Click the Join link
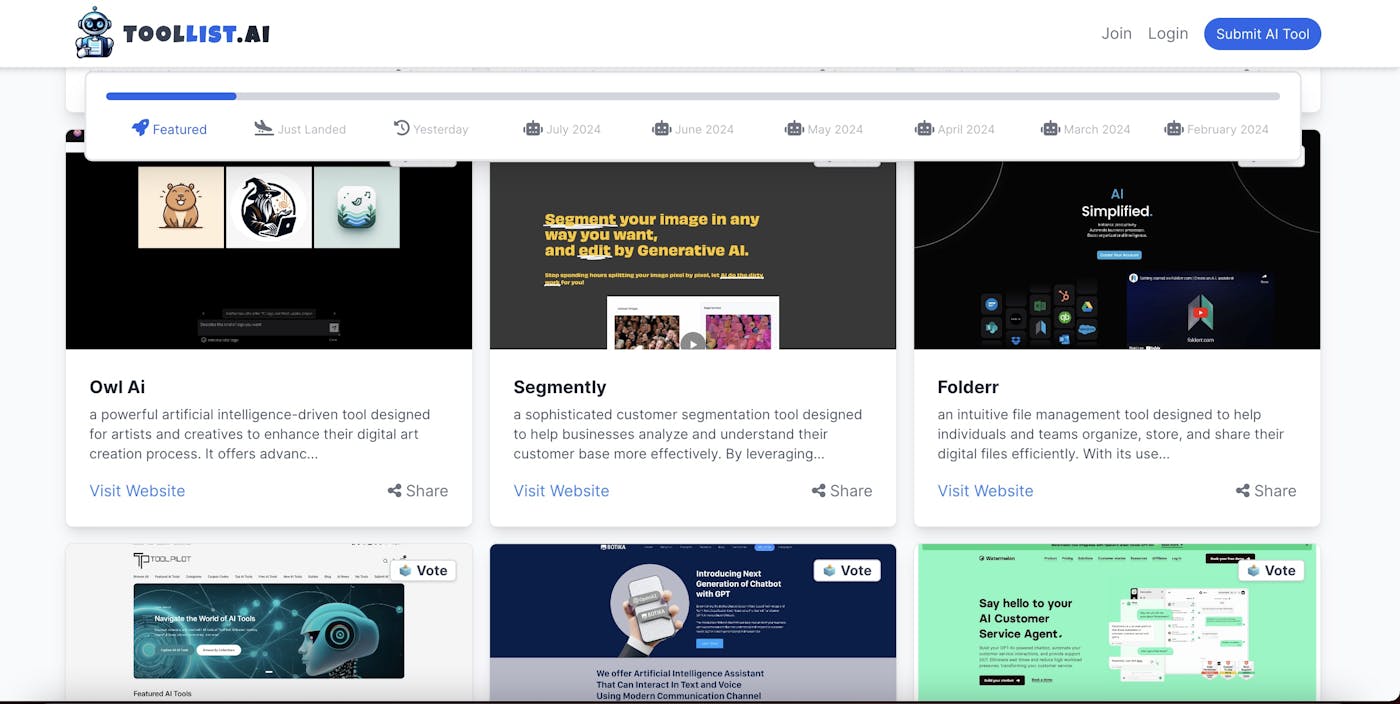Screen dimensions: 1400x704 pyautogui.click(x=1116, y=33)
